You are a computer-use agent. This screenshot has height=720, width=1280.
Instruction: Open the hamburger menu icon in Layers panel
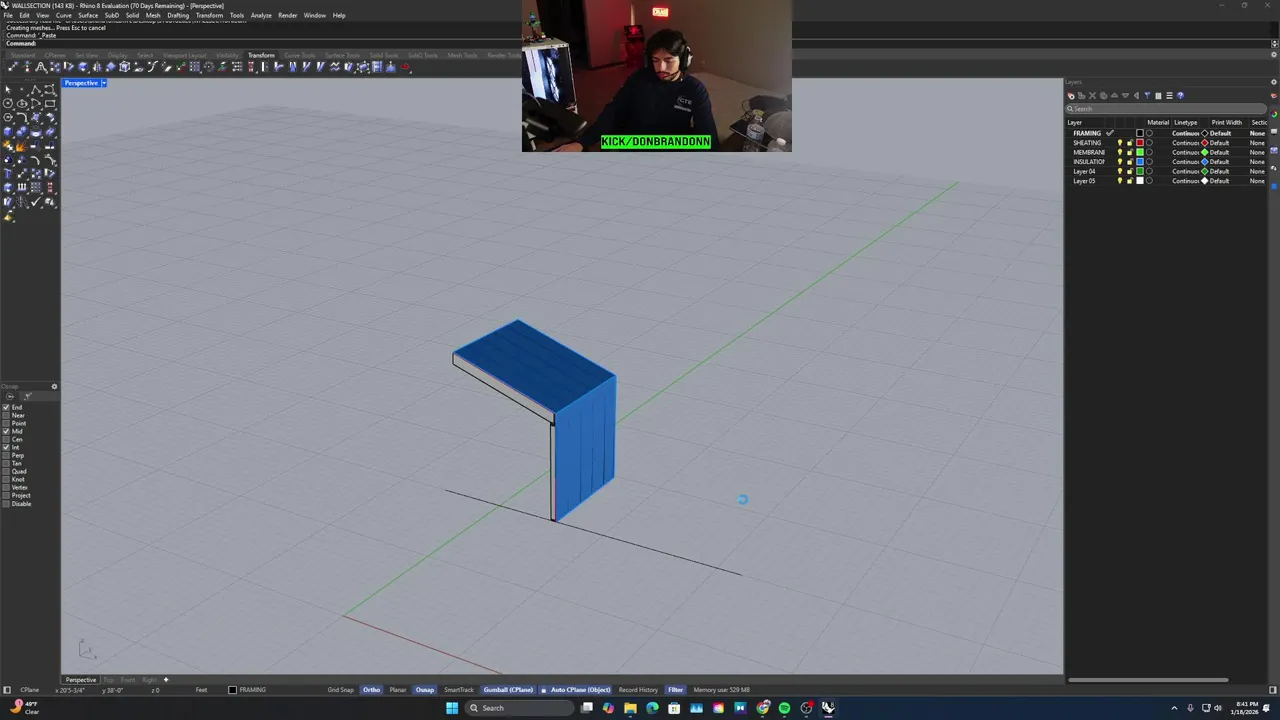1170,96
